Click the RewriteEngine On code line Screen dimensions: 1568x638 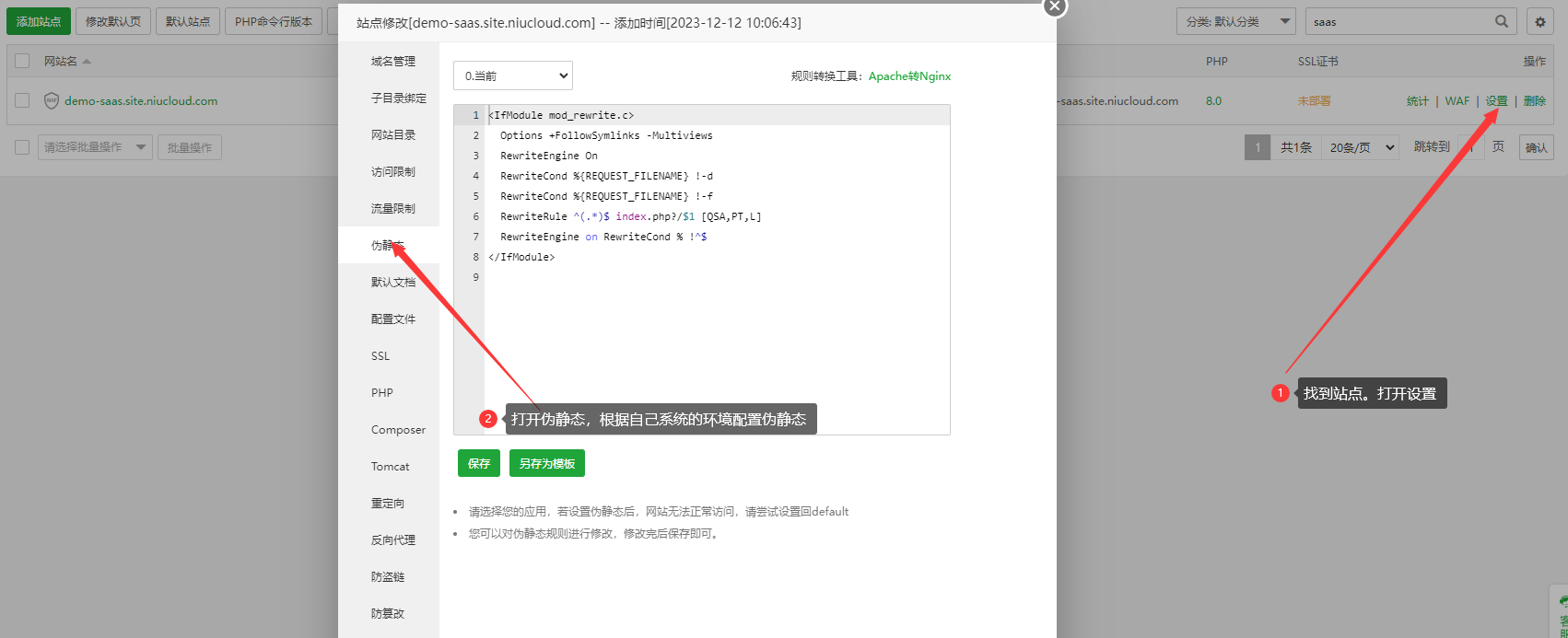coord(549,156)
